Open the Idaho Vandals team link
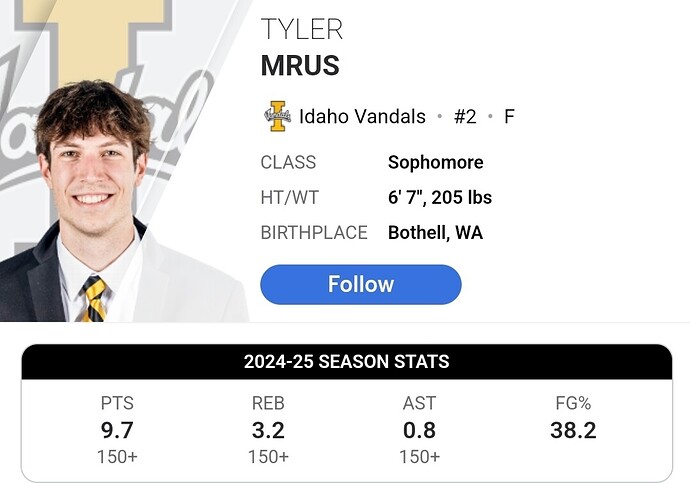Image resolution: width=690 pixels, height=483 pixels. 362,117
